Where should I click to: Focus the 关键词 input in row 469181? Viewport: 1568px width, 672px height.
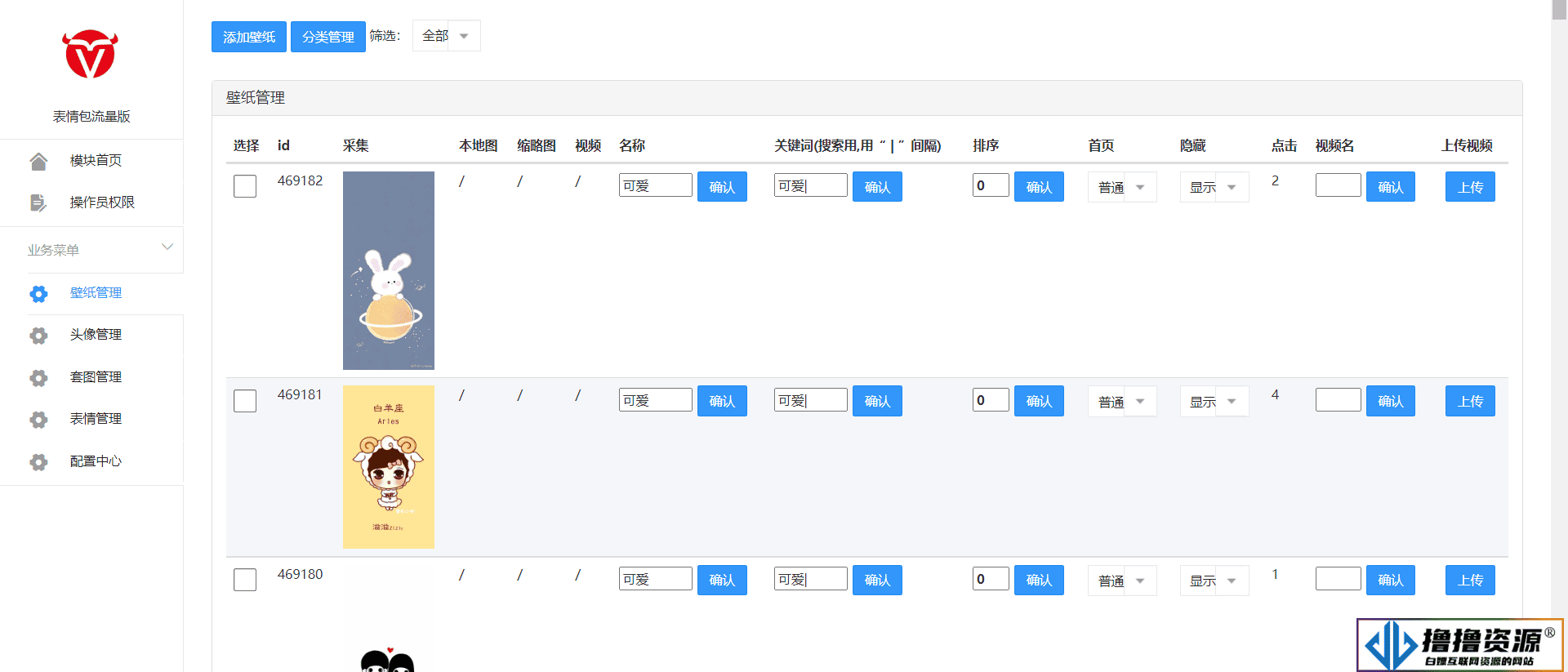click(811, 400)
